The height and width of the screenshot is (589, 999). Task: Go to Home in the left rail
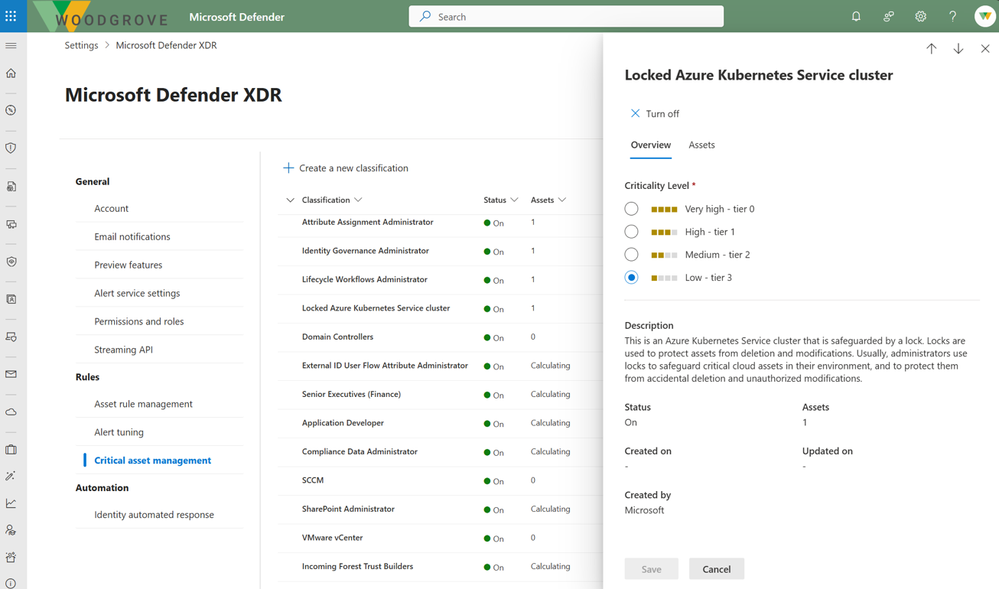pyautogui.click(x=11, y=73)
